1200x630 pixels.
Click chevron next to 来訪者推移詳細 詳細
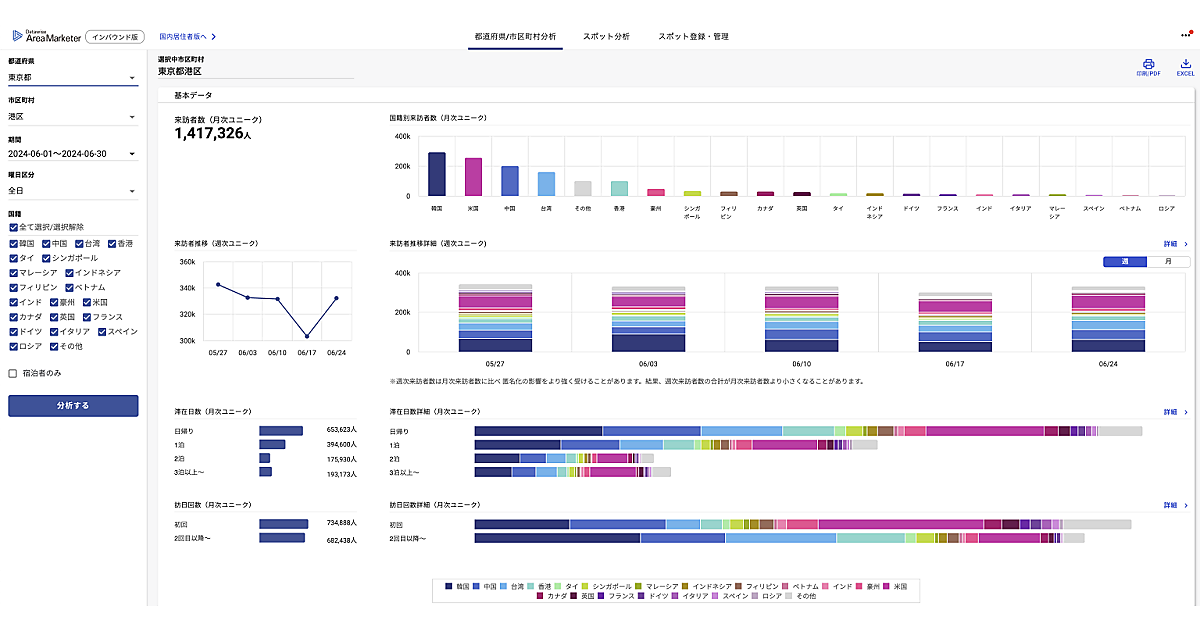[x=1186, y=243]
